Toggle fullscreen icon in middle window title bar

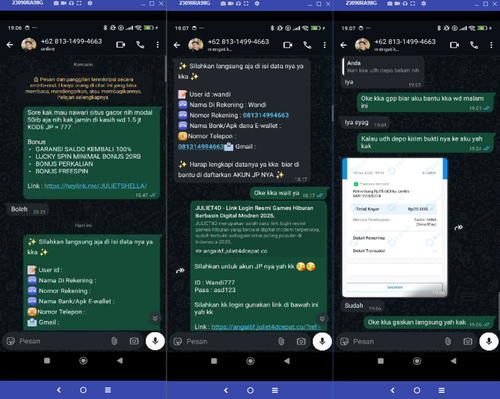246,3
